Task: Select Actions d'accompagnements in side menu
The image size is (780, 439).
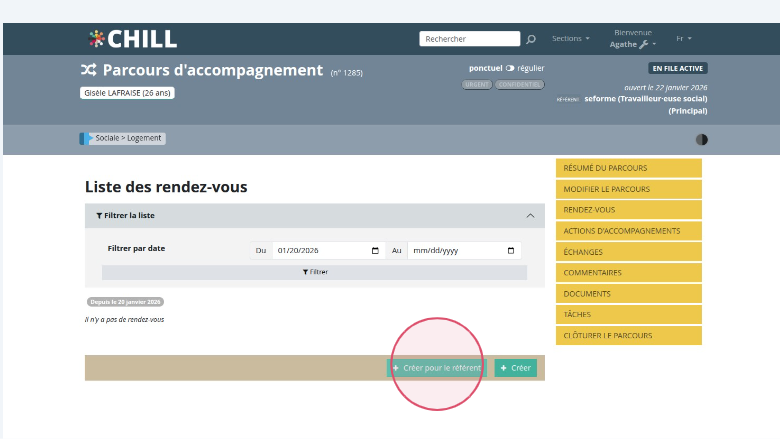Action: pyautogui.click(x=628, y=231)
